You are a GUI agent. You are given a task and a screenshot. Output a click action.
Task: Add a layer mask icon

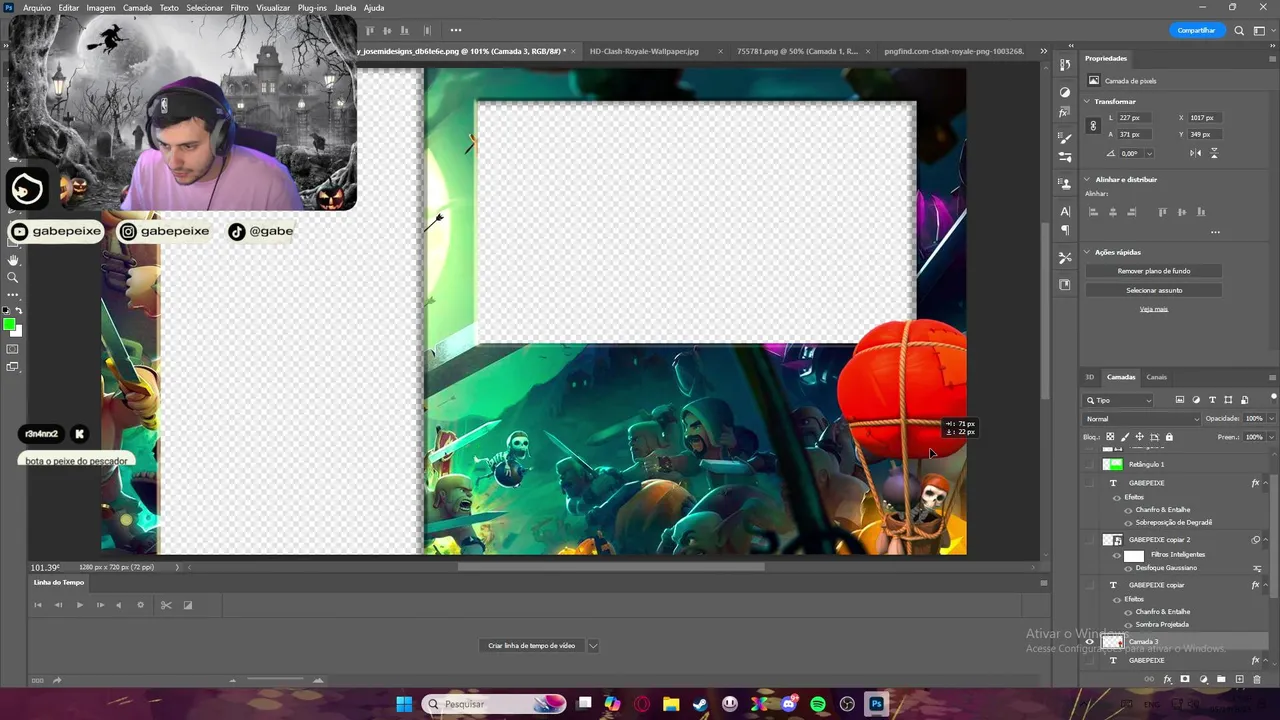pyautogui.click(x=1185, y=679)
